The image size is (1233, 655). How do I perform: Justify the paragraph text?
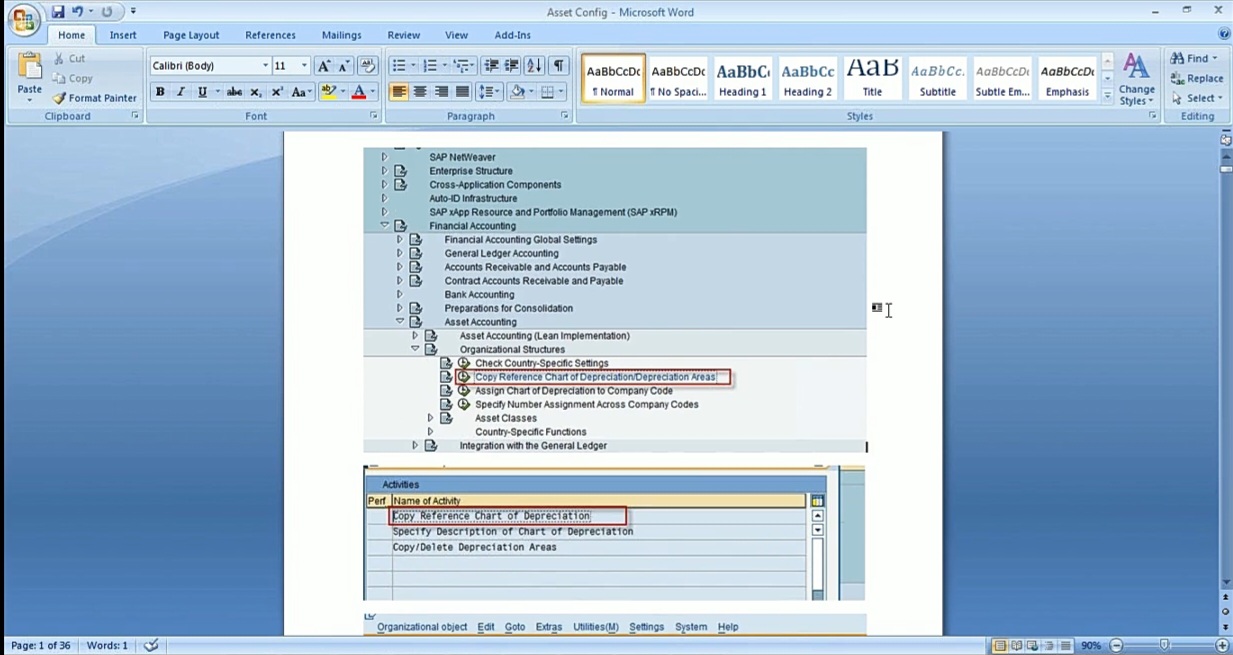(x=462, y=92)
